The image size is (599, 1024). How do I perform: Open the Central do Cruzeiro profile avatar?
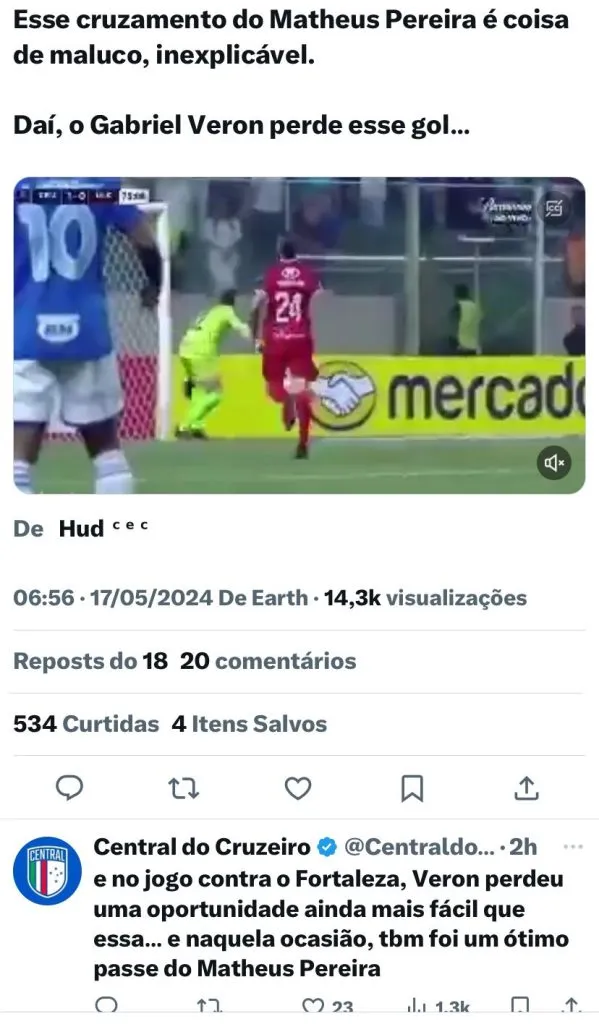(47, 871)
